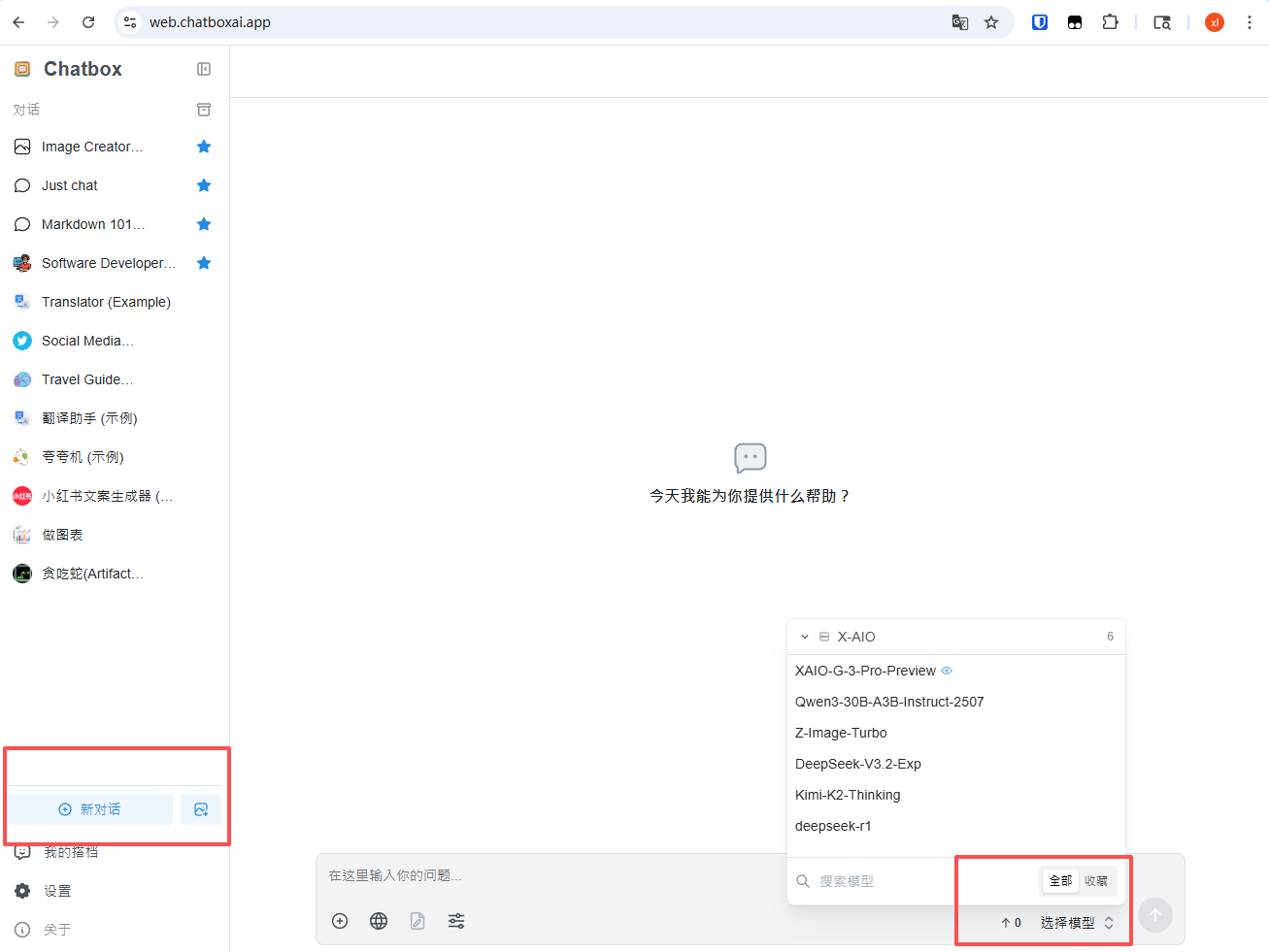Open 夸夸机 (示例) conversation
Image resolution: width=1269 pixels, height=952 pixels.
pos(83,457)
